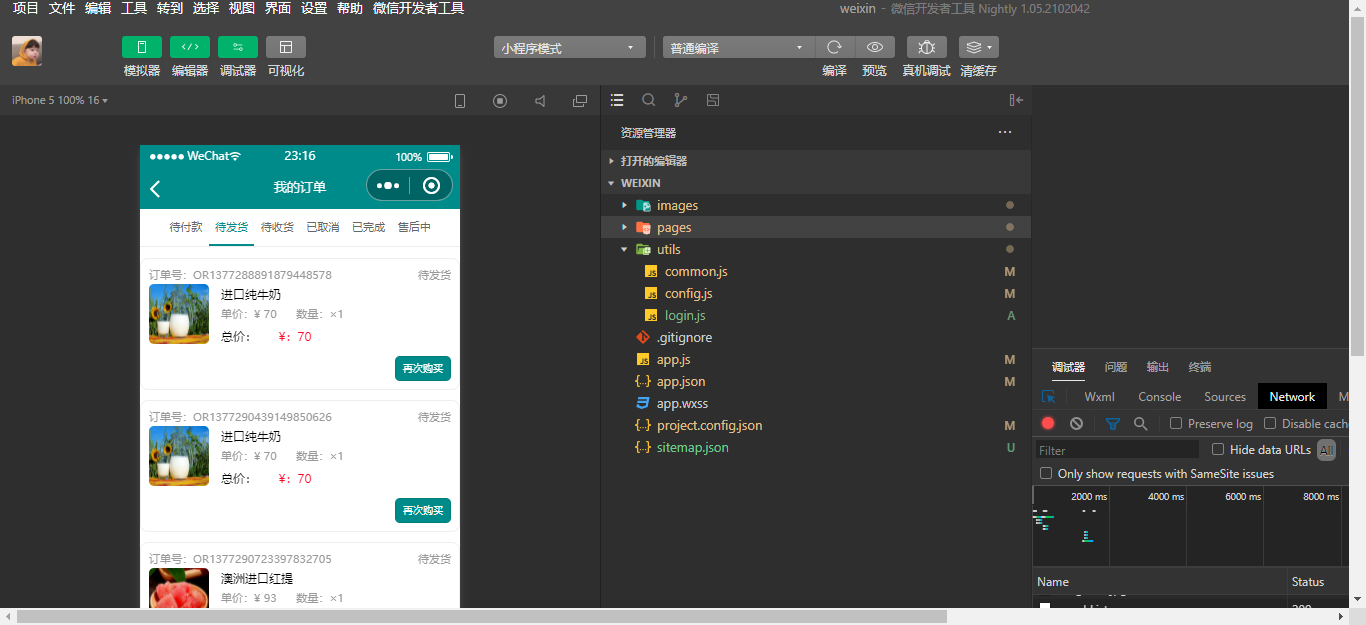This screenshot has width=1366, height=625.
Task: Check Hide data URLs option
Action: coord(1218,450)
